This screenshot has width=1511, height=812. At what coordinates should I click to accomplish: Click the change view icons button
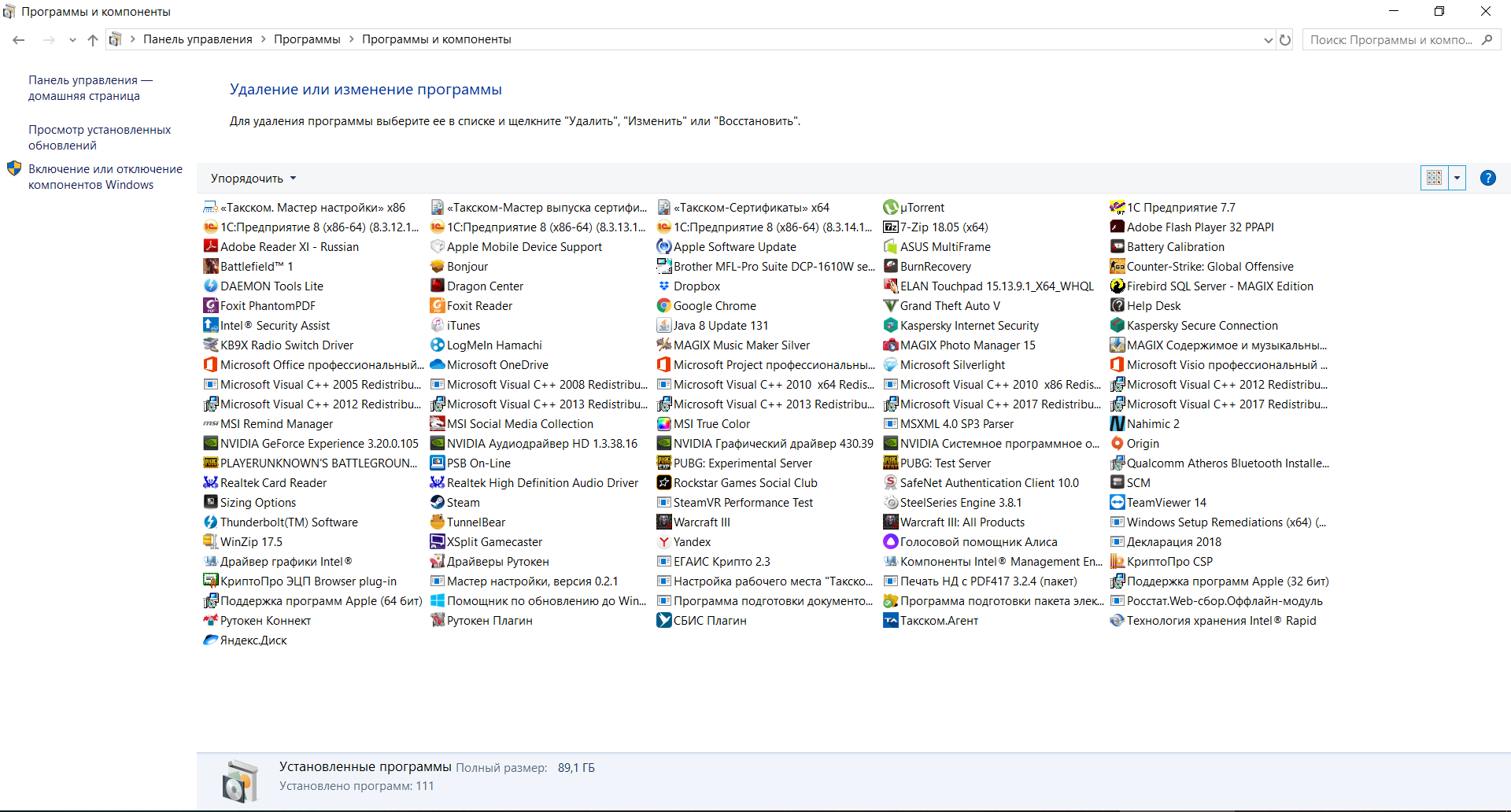click(1434, 178)
